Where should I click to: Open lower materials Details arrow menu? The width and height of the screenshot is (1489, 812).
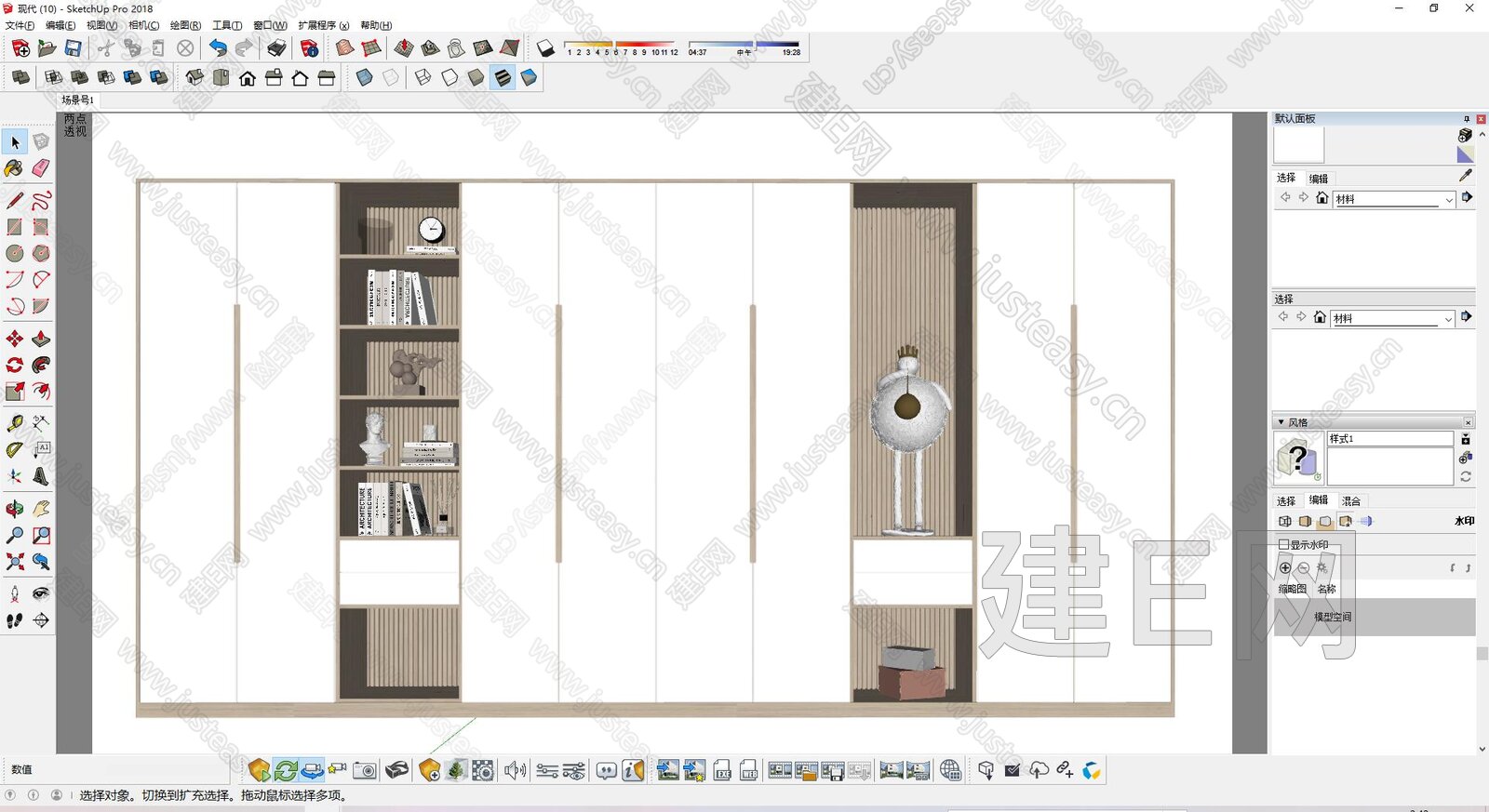coord(1466,316)
